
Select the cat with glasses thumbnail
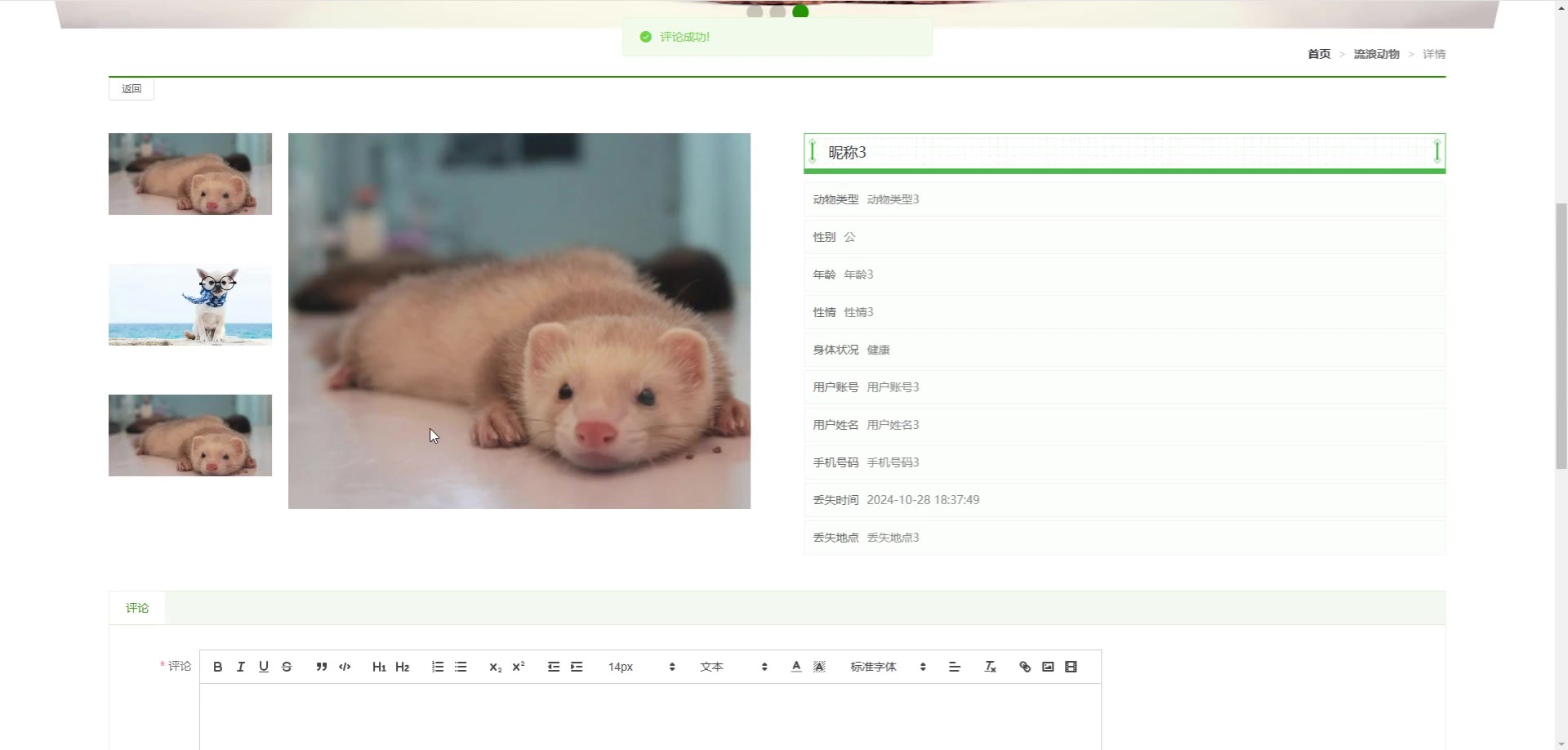click(x=190, y=305)
